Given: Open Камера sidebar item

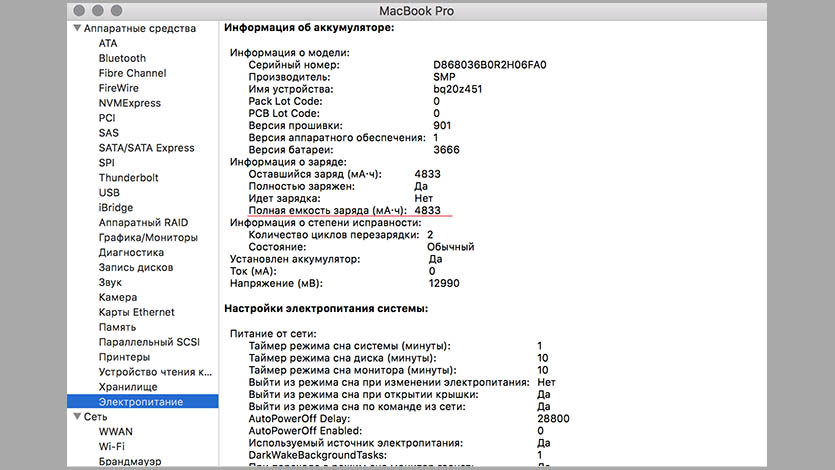Looking at the screenshot, I should pos(118,297).
